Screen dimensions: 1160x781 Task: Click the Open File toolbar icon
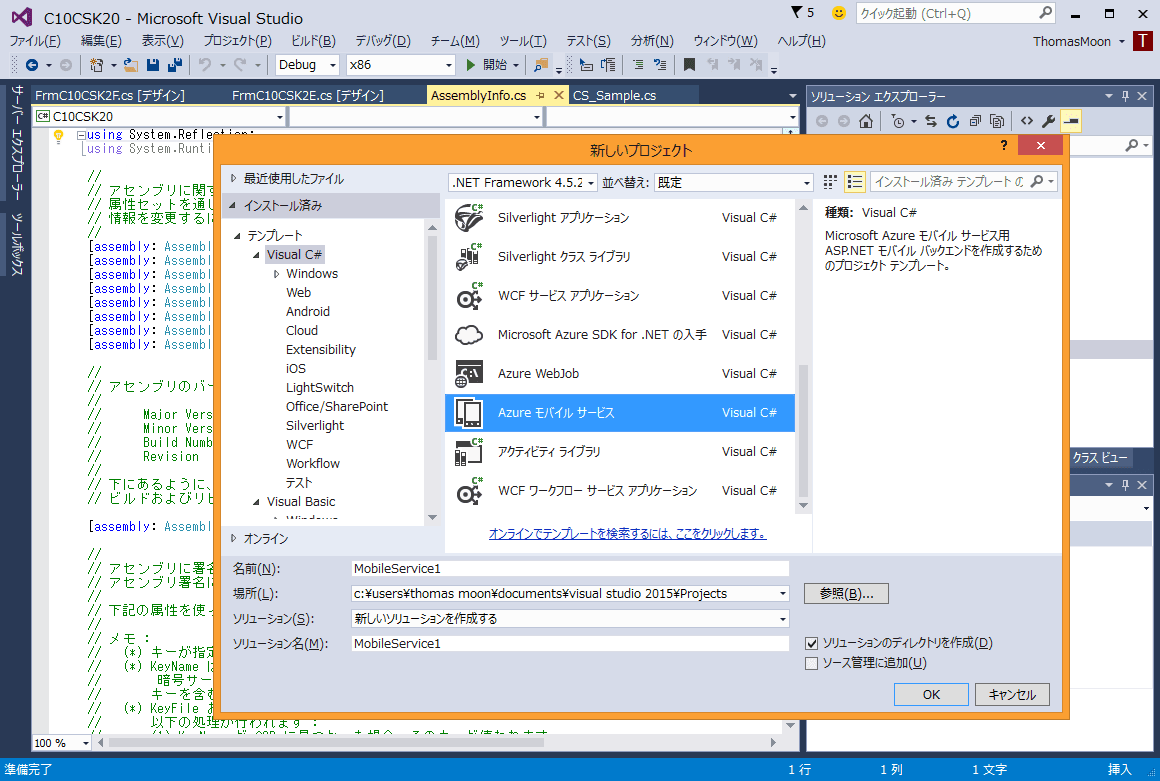(131, 65)
